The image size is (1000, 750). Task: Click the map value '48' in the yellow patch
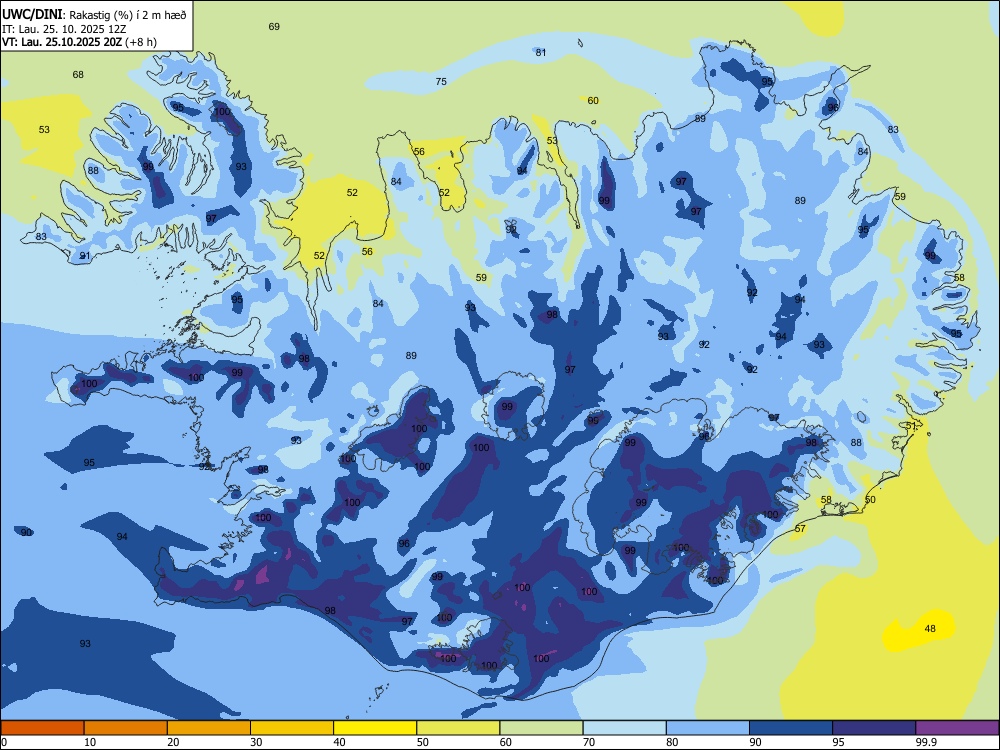(930, 629)
